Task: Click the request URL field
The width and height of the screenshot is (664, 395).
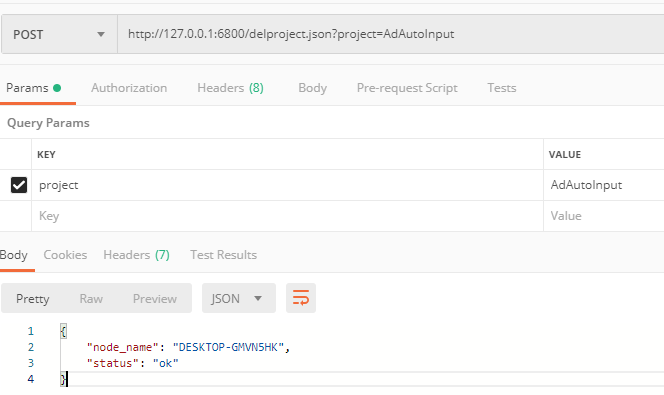Action: [390, 34]
